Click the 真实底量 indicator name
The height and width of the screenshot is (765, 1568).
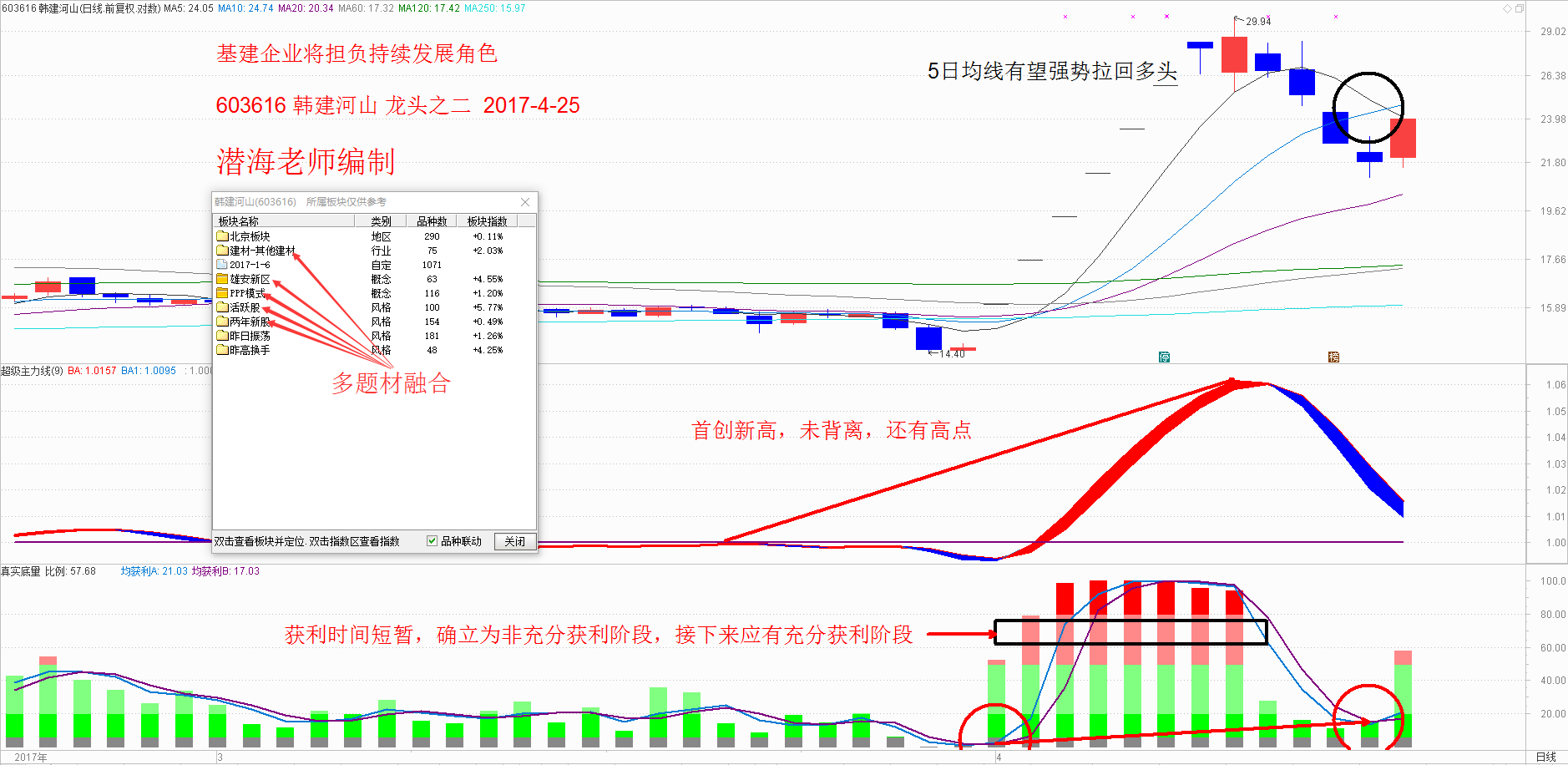pos(21,571)
